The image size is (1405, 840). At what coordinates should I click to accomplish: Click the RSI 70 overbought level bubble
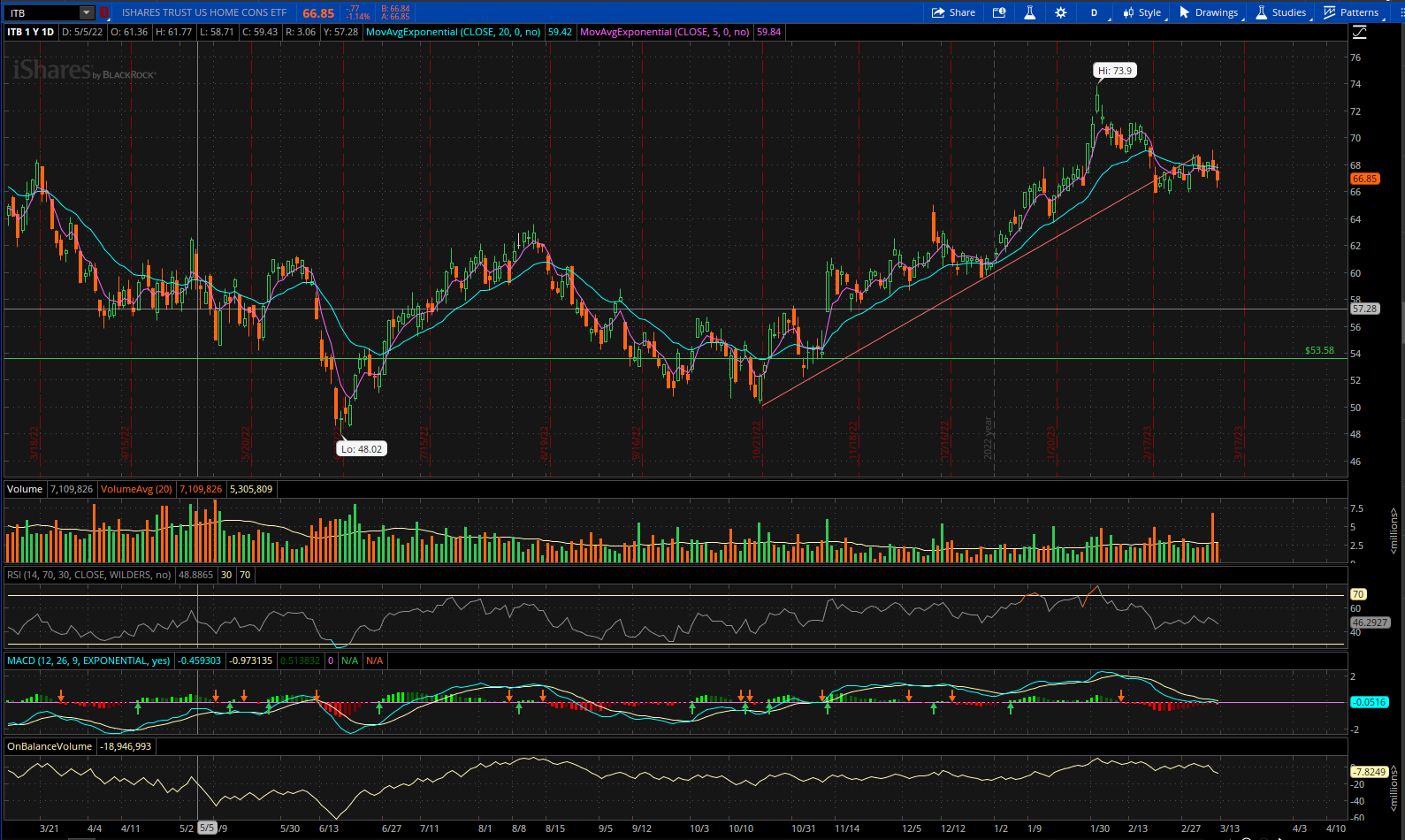(1358, 594)
